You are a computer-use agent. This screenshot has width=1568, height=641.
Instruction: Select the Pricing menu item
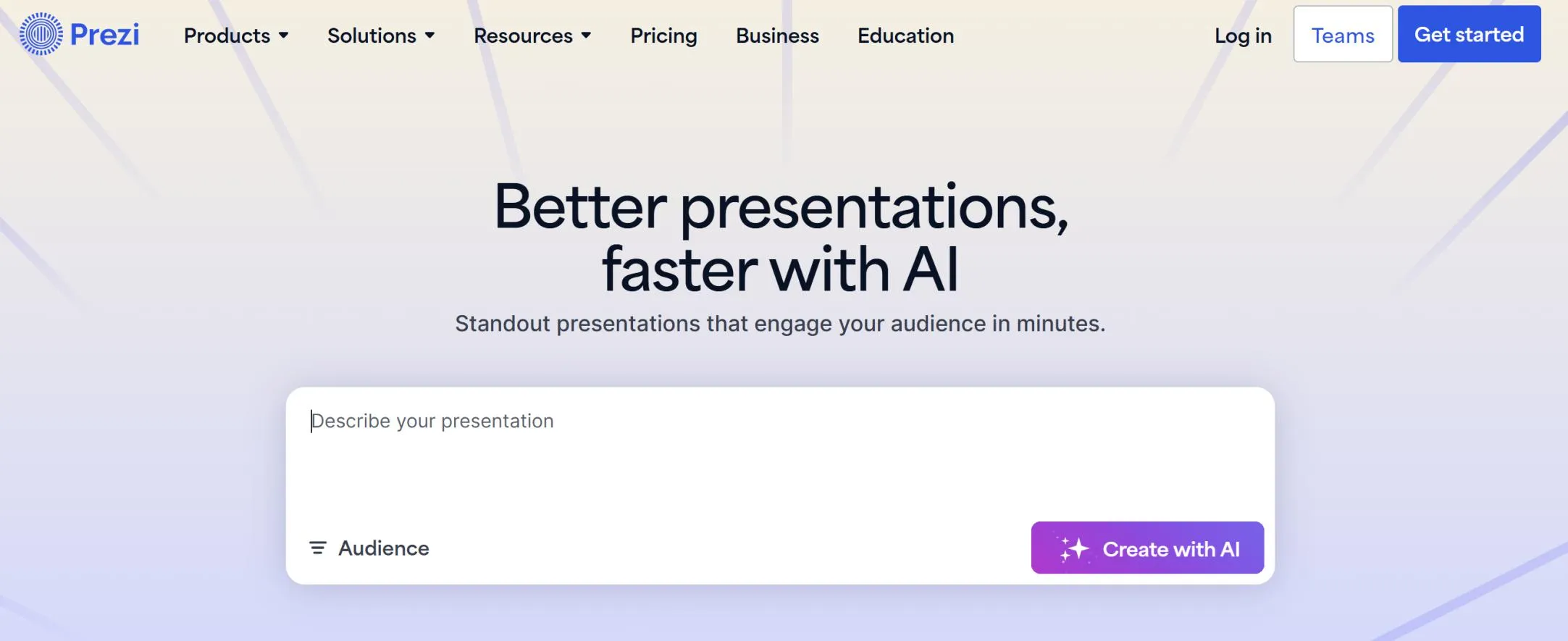click(x=663, y=35)
